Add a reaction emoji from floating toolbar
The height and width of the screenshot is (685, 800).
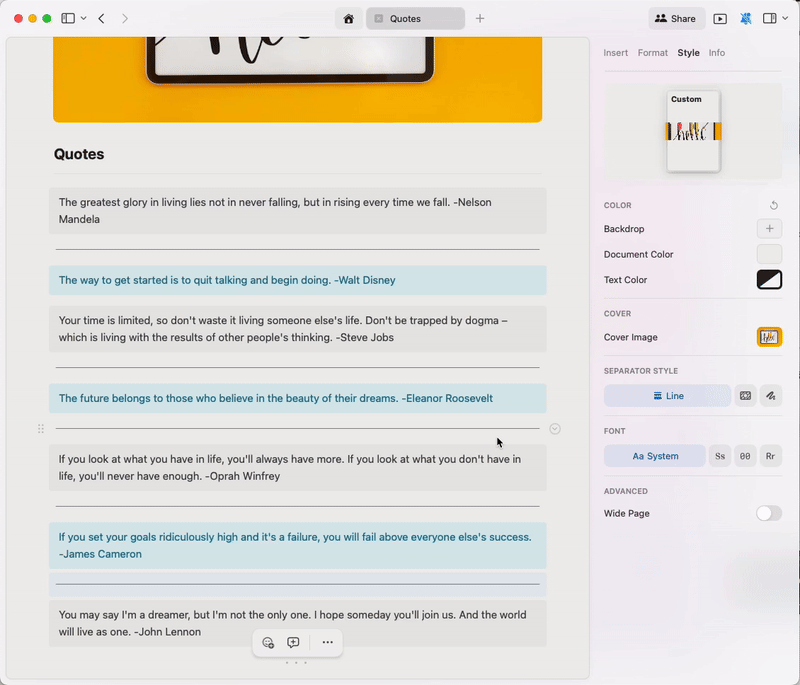coord(268,643)
